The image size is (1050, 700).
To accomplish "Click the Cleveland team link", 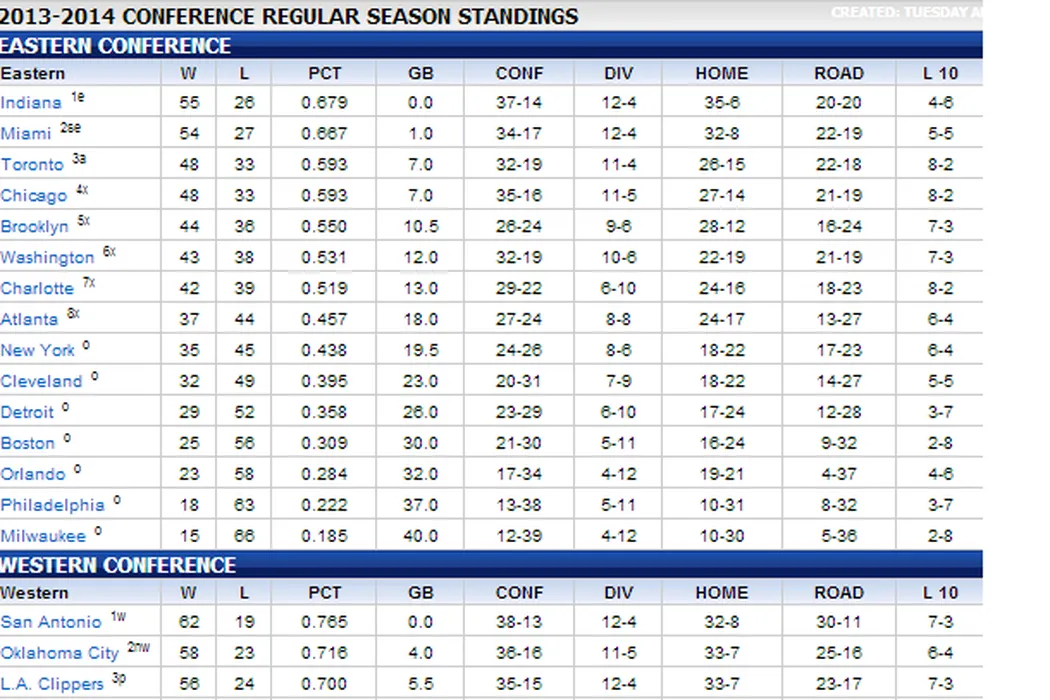I will click(41, 382).
